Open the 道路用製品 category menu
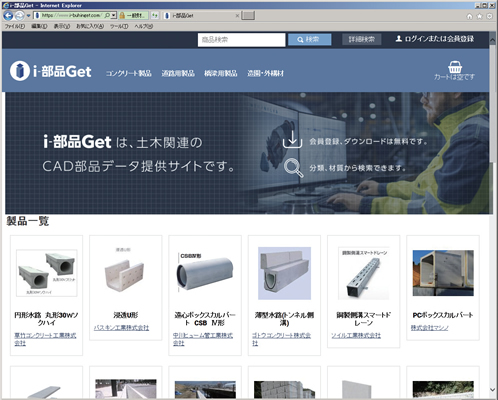 tap(178, 73)
